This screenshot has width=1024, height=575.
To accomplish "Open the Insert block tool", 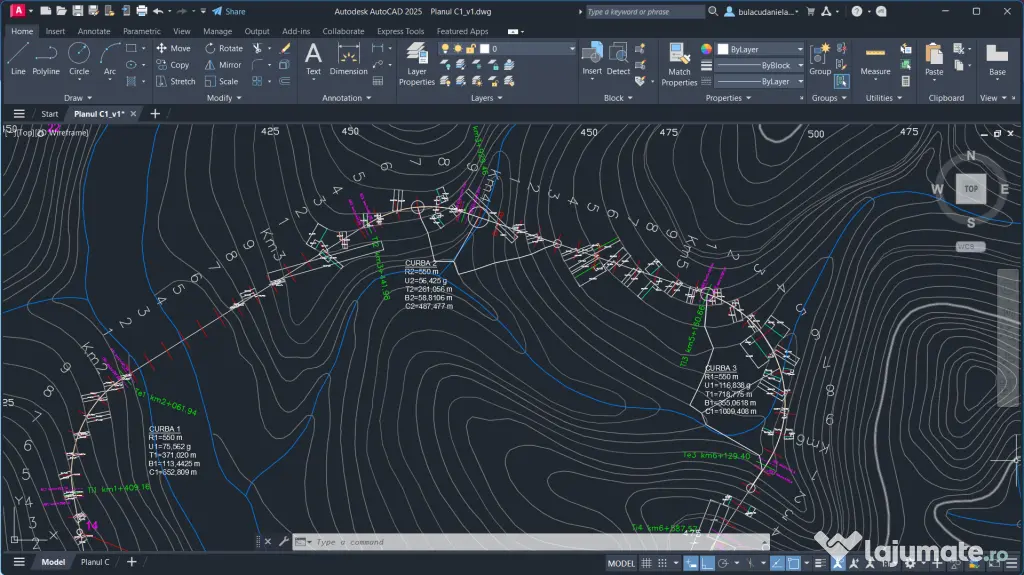I will click(x=592, y=59).
